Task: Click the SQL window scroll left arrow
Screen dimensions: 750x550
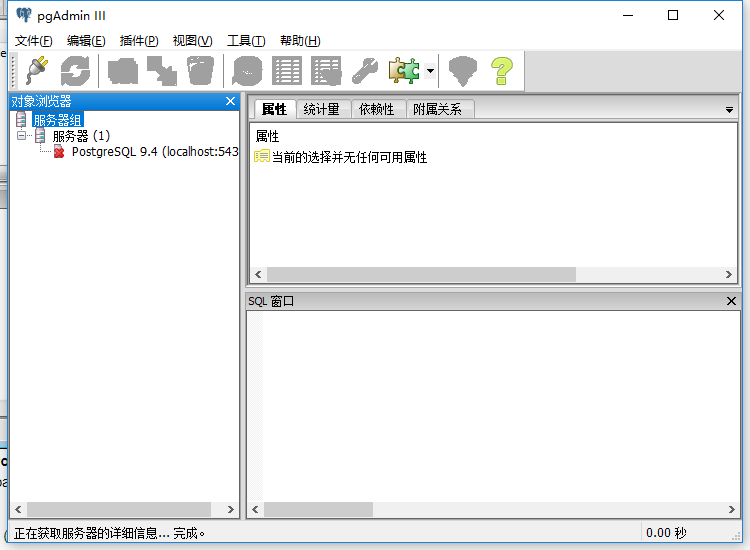Action: pos(255,509)
